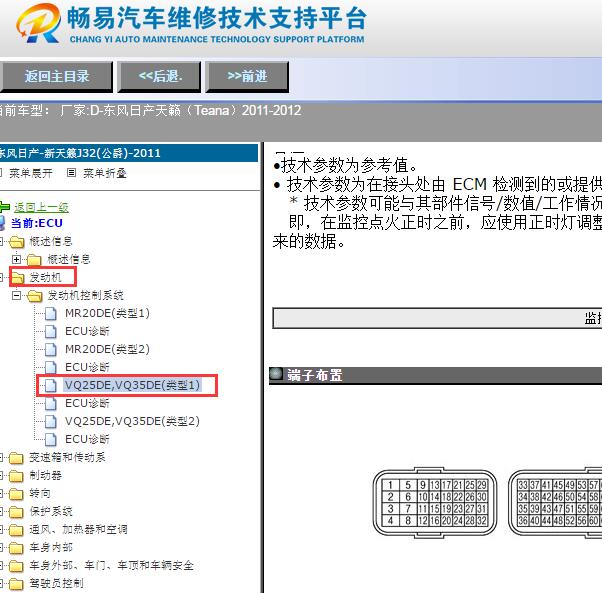Open the 发动机控制系统 folder
The image size is (602, 593).
coord(85,296)
